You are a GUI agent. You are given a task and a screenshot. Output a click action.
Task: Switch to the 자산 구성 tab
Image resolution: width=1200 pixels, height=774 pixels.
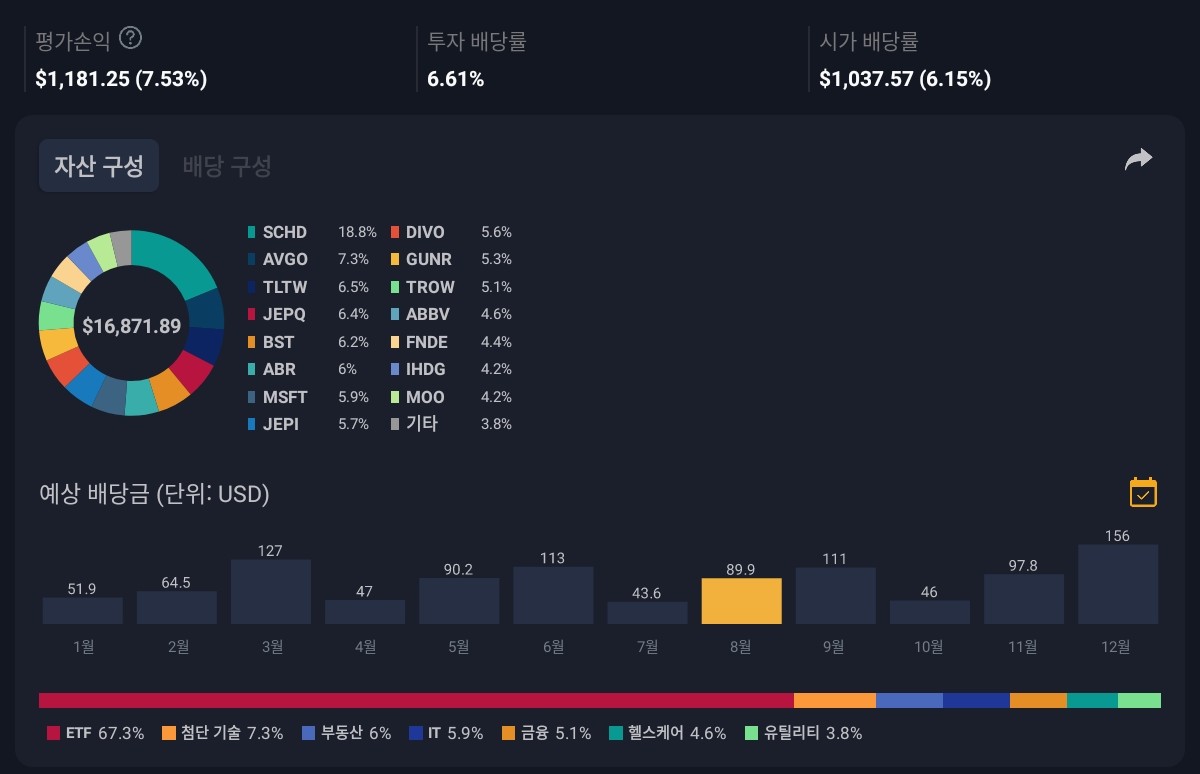click(99, 165)
